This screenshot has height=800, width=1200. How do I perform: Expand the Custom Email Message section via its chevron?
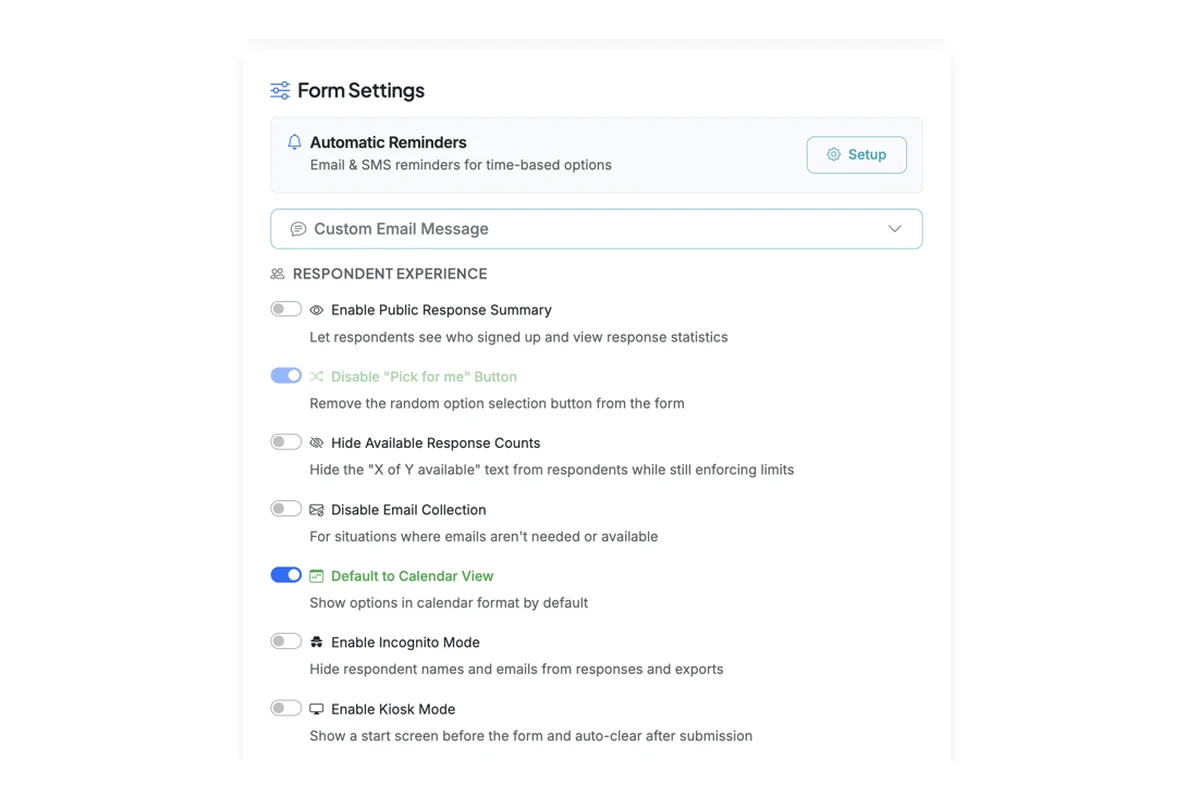tap(895, 228)
